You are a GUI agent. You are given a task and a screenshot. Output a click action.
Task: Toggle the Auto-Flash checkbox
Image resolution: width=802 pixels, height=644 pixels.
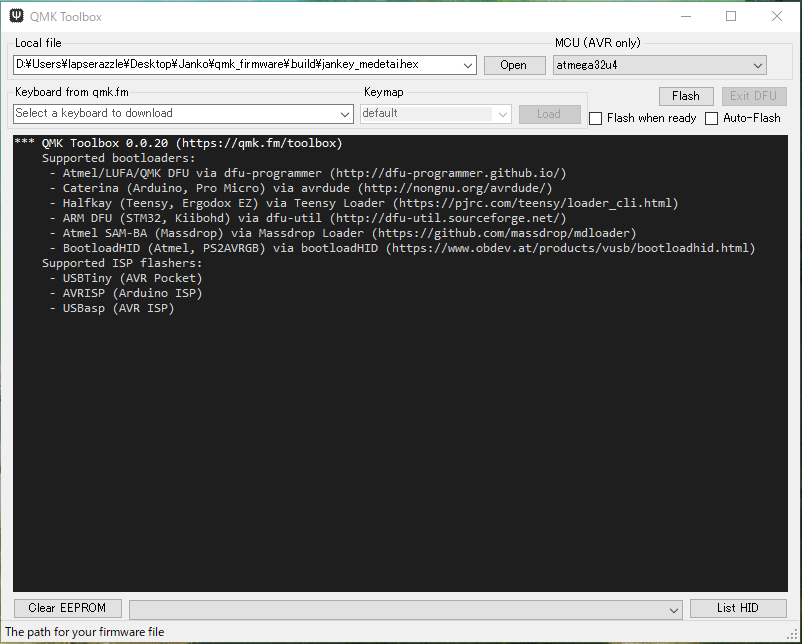(x=712, y=118)
